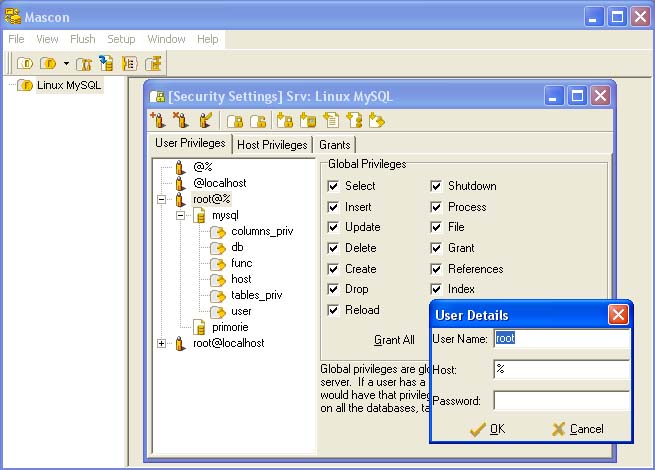This screenshot has width=655, height=470.
Task: Click the primorie database icon in tree
Action: coord(199,327)
